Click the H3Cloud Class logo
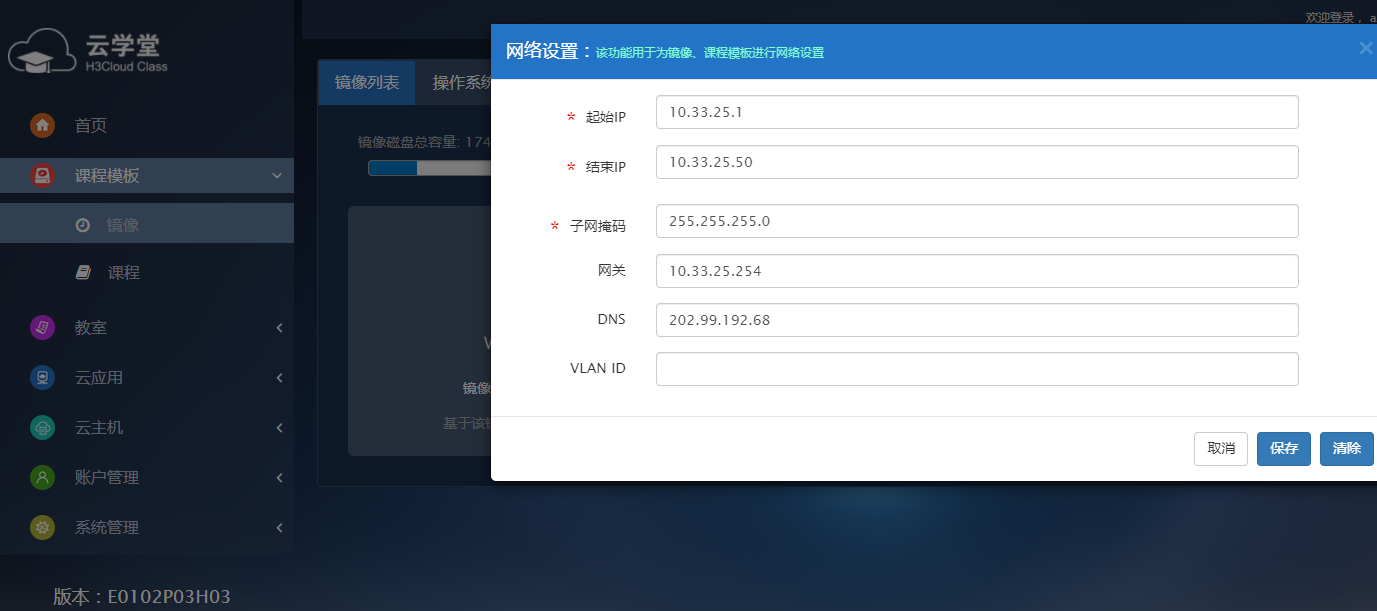 point(88,51)
